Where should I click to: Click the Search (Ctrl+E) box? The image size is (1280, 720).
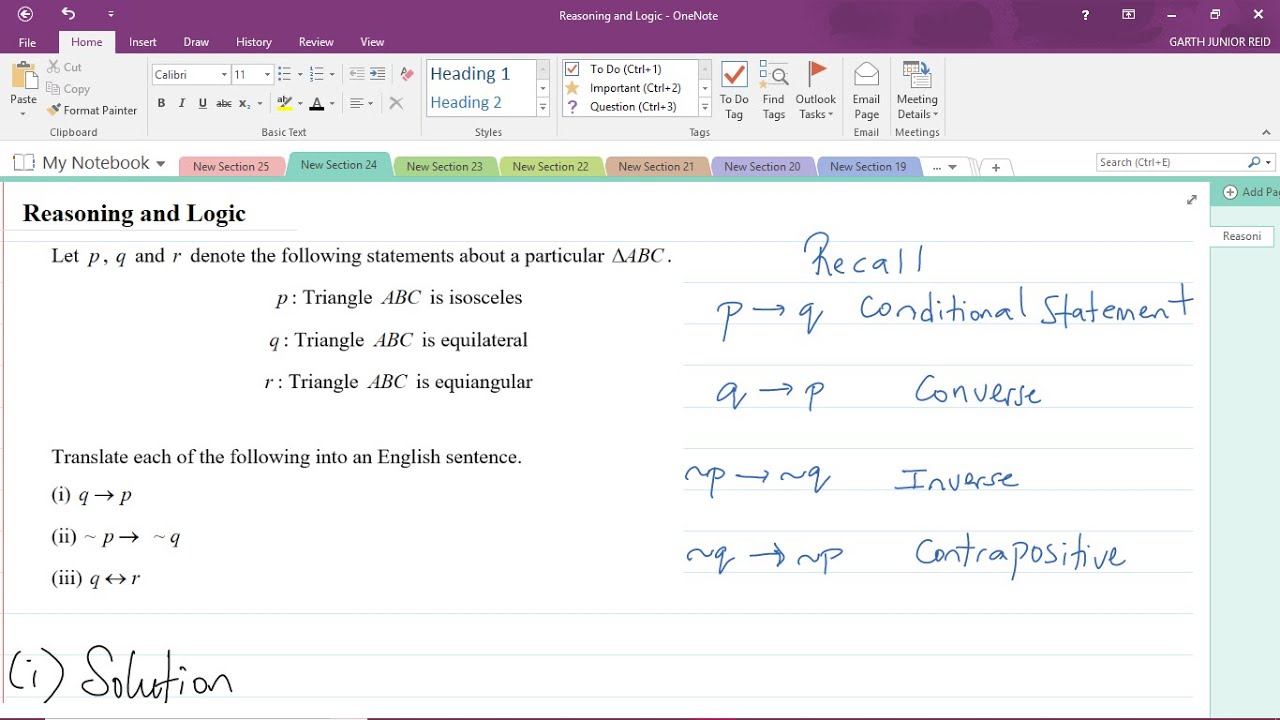1170,162
